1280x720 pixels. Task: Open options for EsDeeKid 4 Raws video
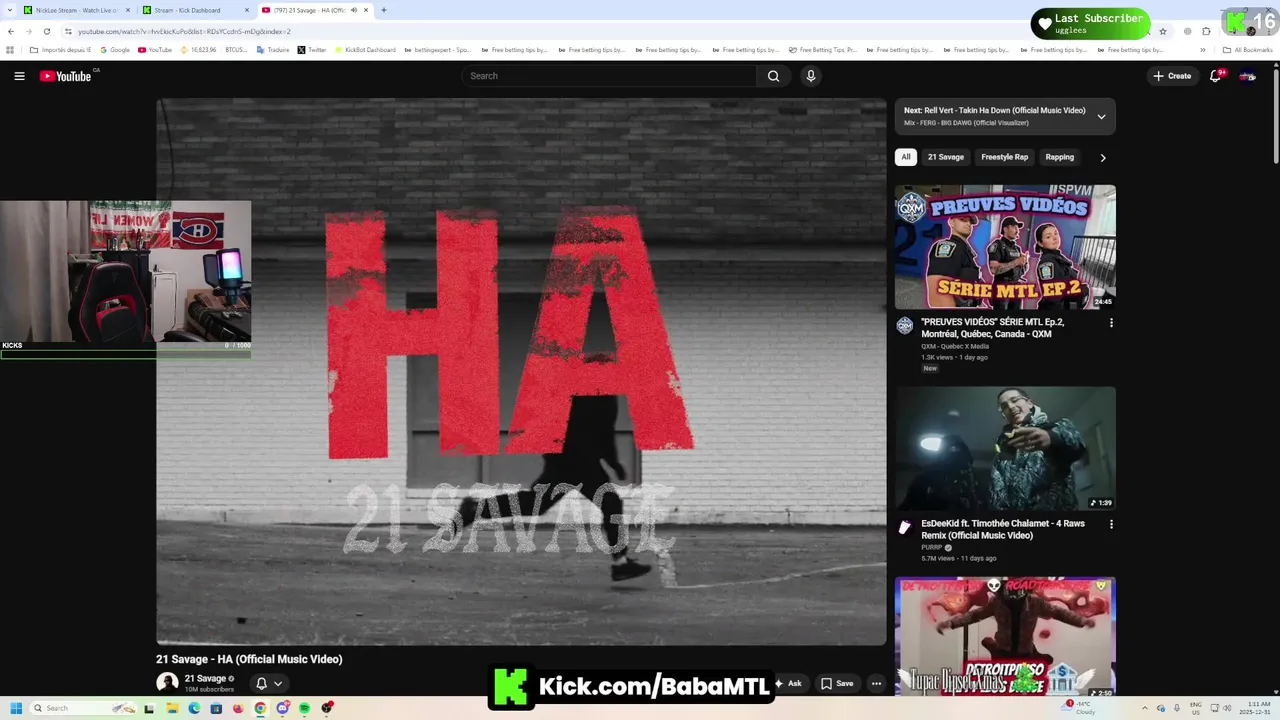(x=1111, y=524)
